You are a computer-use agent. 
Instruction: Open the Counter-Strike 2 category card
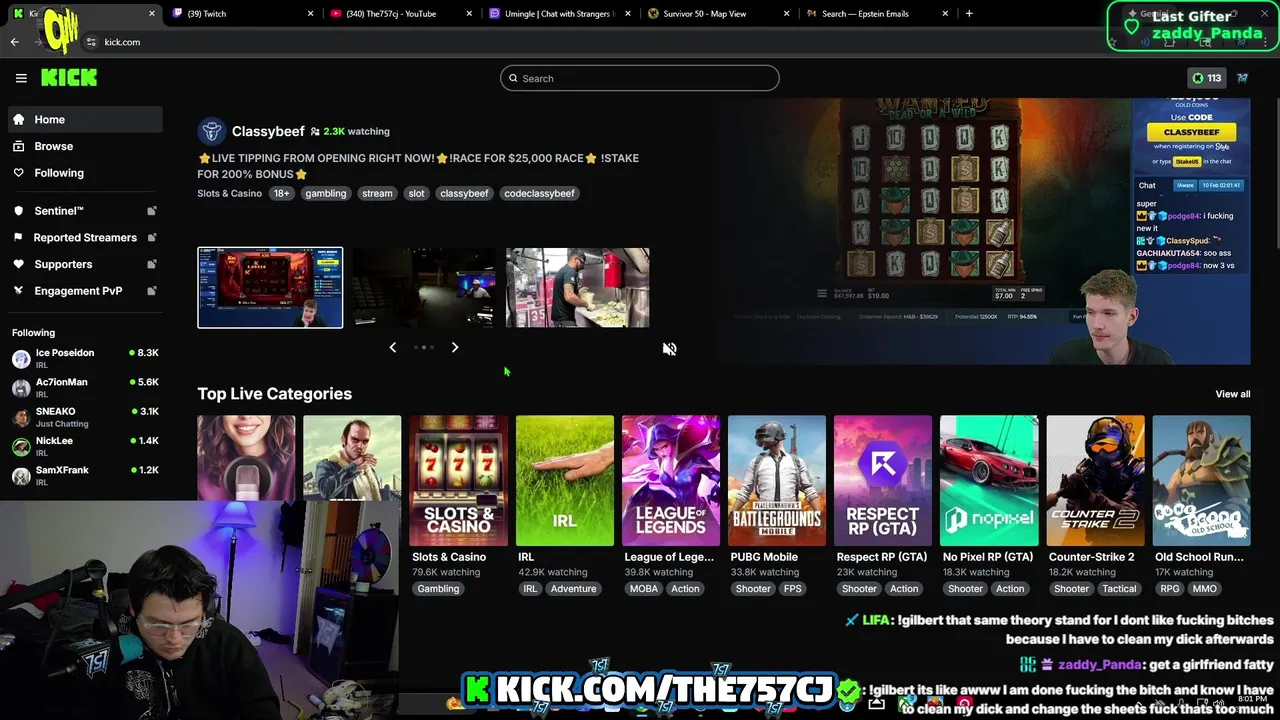[1095, 481]
